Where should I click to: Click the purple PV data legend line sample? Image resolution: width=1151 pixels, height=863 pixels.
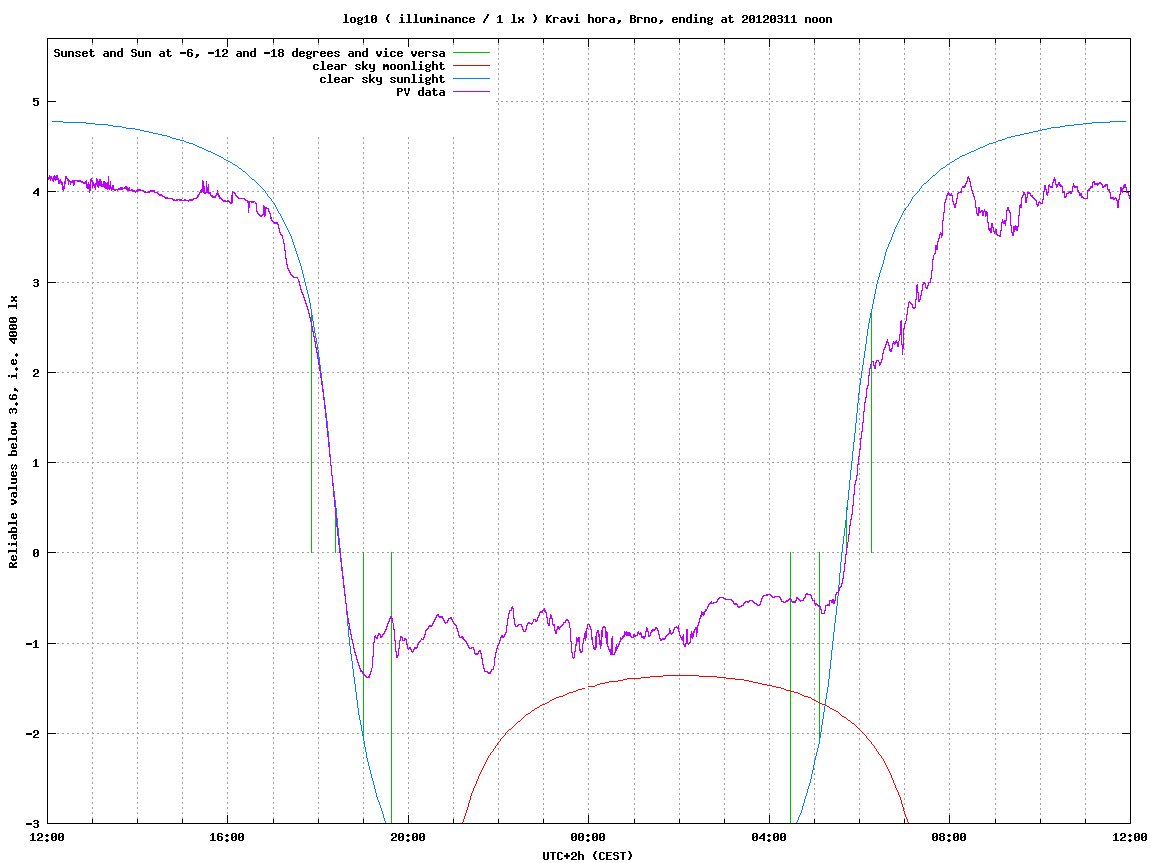coord(471,92)
